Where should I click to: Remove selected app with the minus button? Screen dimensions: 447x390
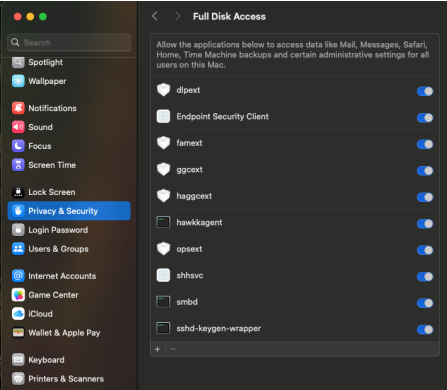click(173, 349)
